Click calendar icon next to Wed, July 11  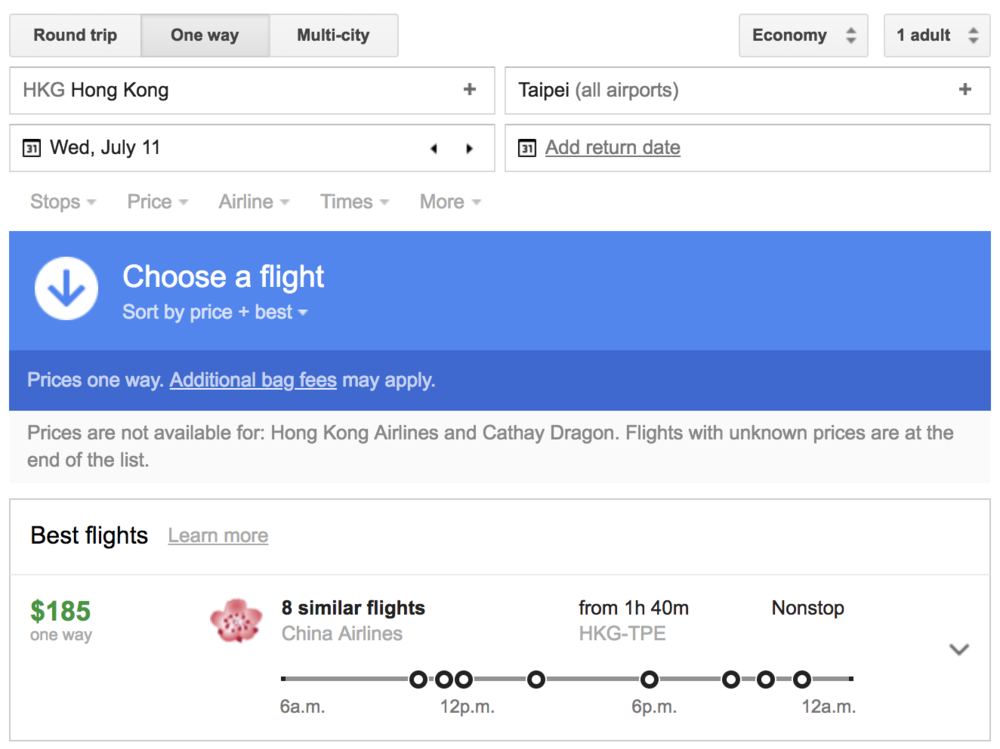coord(32,148)
